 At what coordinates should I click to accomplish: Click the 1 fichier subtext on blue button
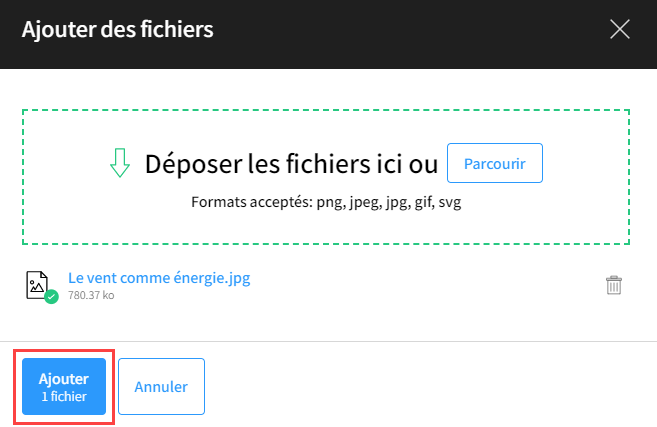point(64,396)
